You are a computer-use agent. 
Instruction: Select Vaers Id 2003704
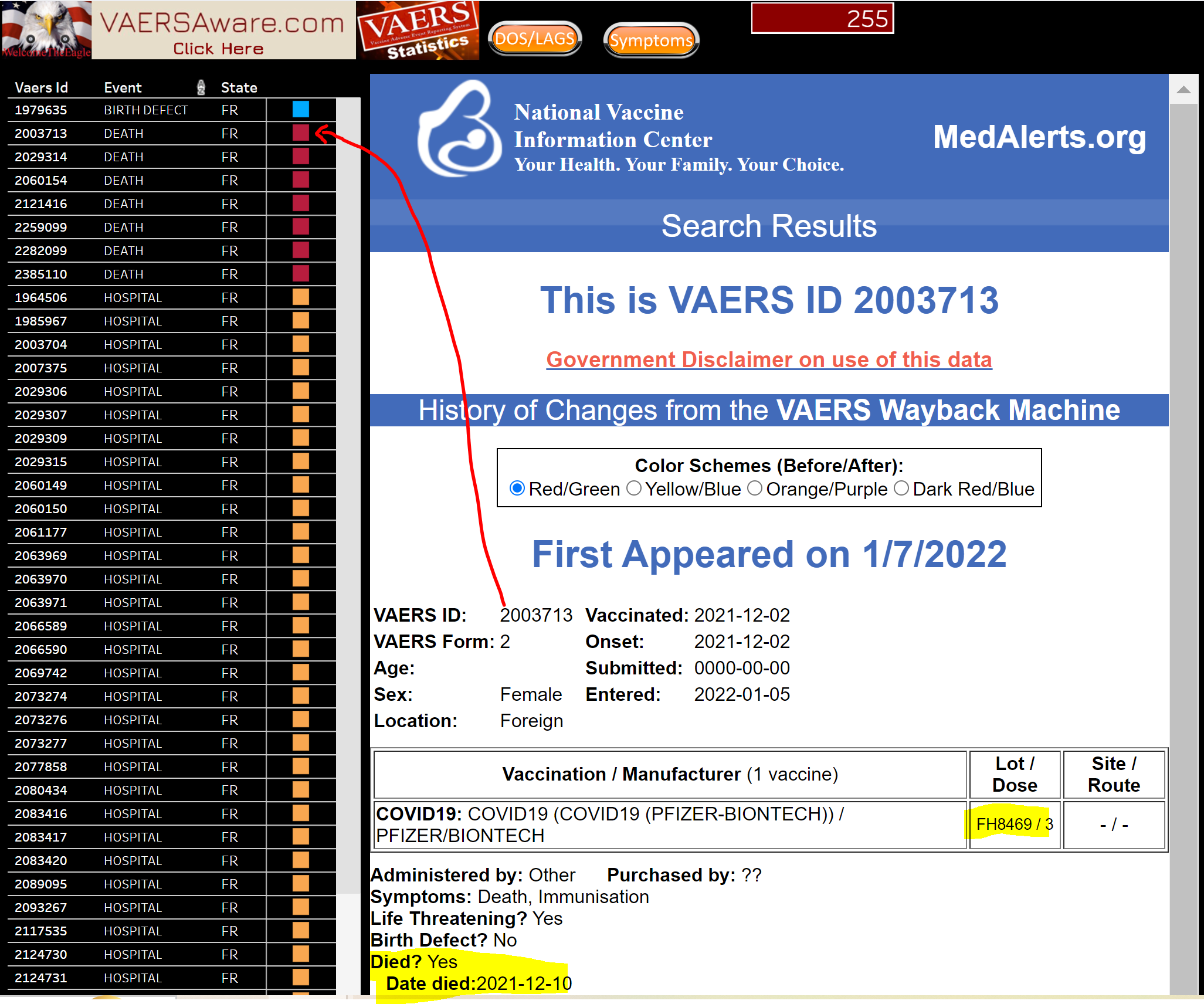[x=40, y=344]
